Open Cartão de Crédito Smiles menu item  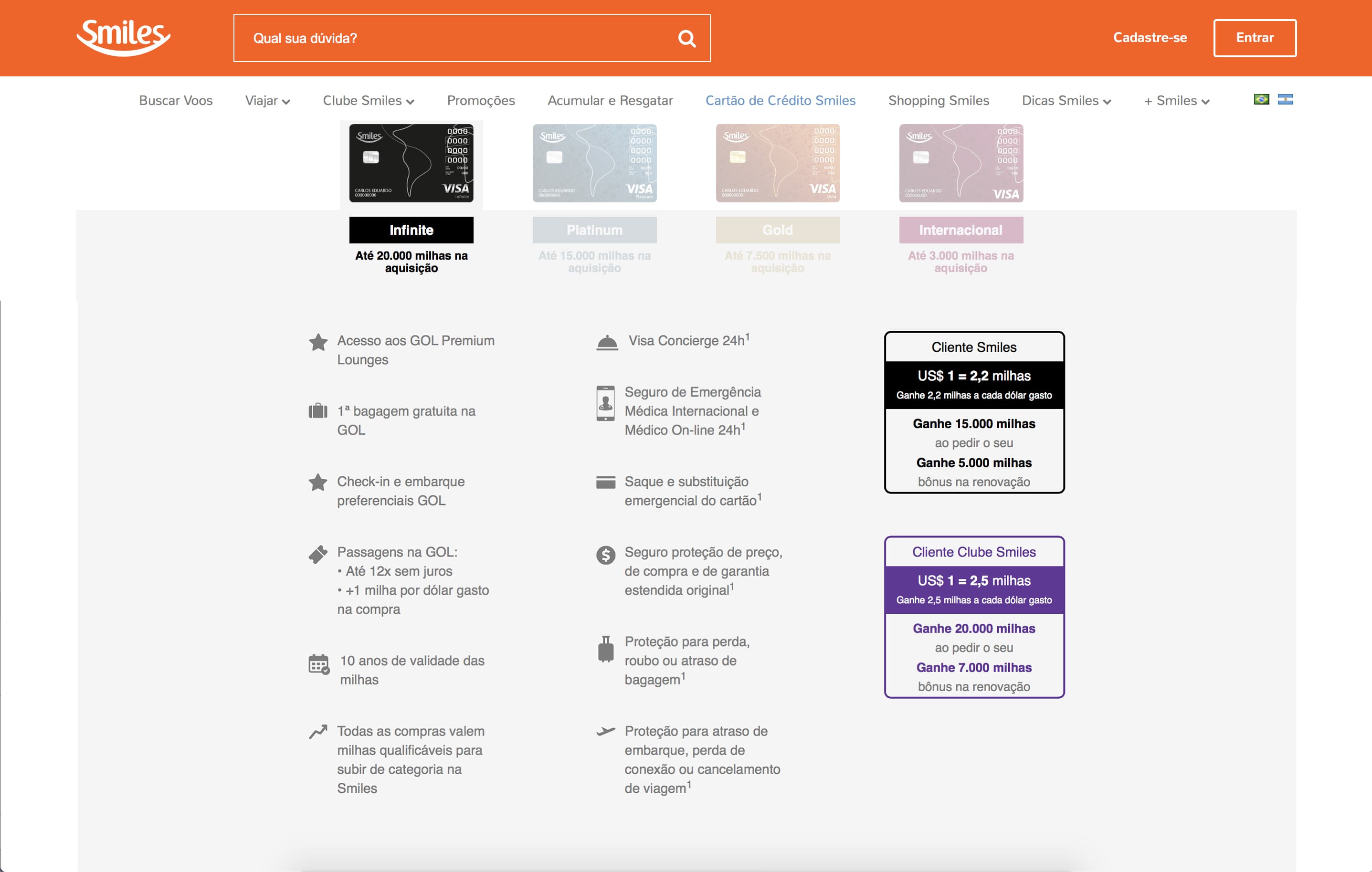point(781,101)
